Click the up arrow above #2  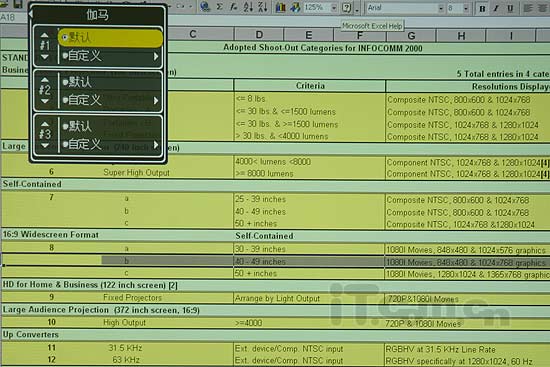[x=45, y=80]
